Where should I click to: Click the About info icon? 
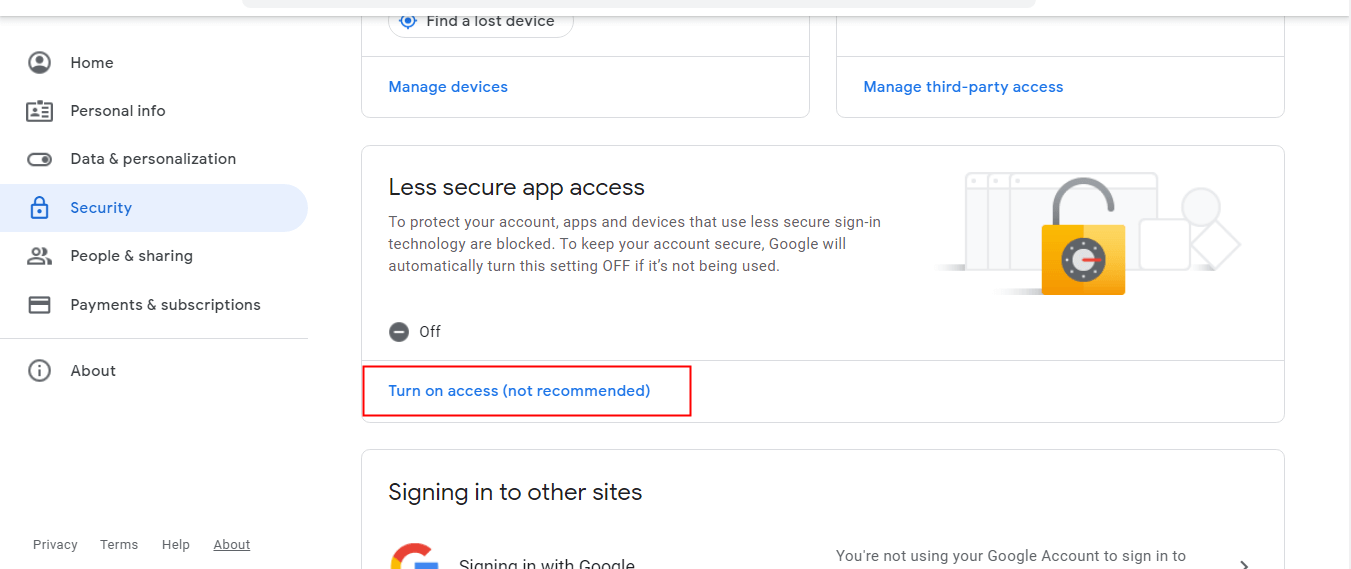pyautogui.click(x=39, y=371)
